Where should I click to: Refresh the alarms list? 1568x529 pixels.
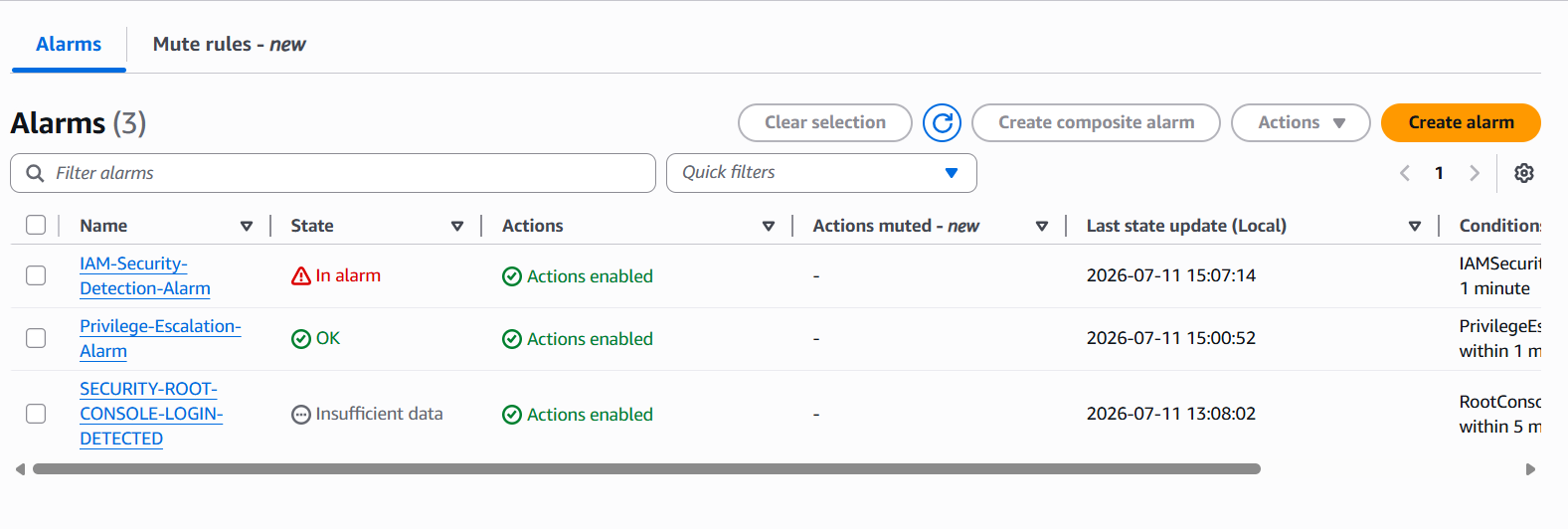pos(942,122)
